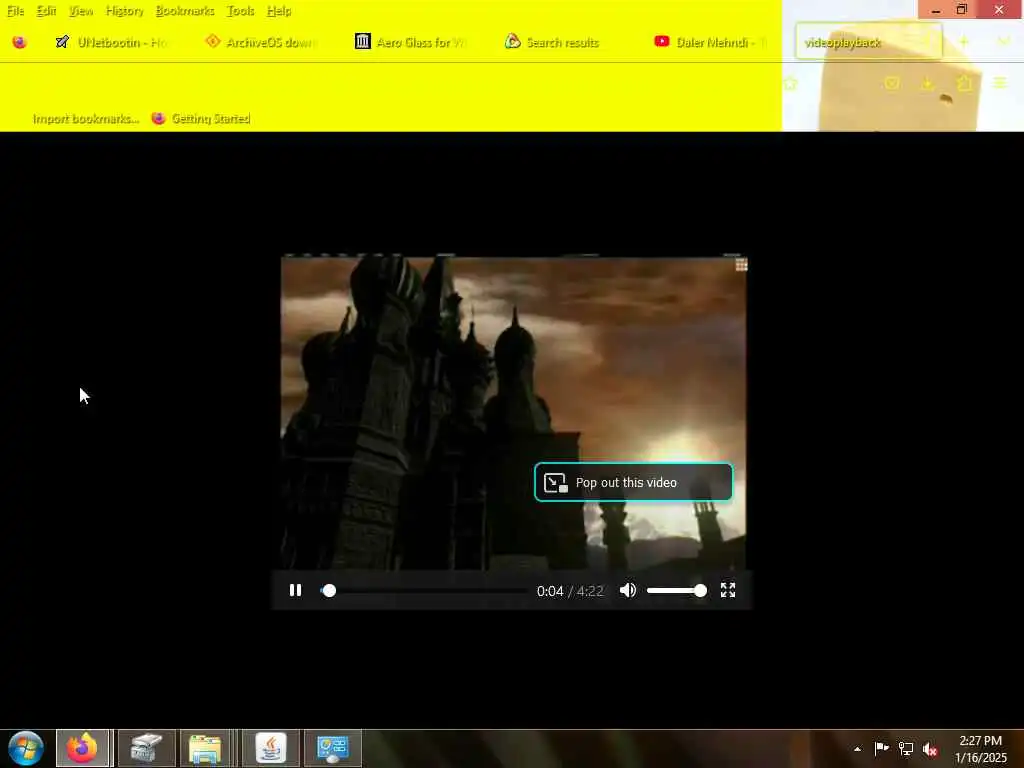This screenshot has width=1024, height=768.
Task: Open File Explorer from taskbar
Action: coord(205,748)
